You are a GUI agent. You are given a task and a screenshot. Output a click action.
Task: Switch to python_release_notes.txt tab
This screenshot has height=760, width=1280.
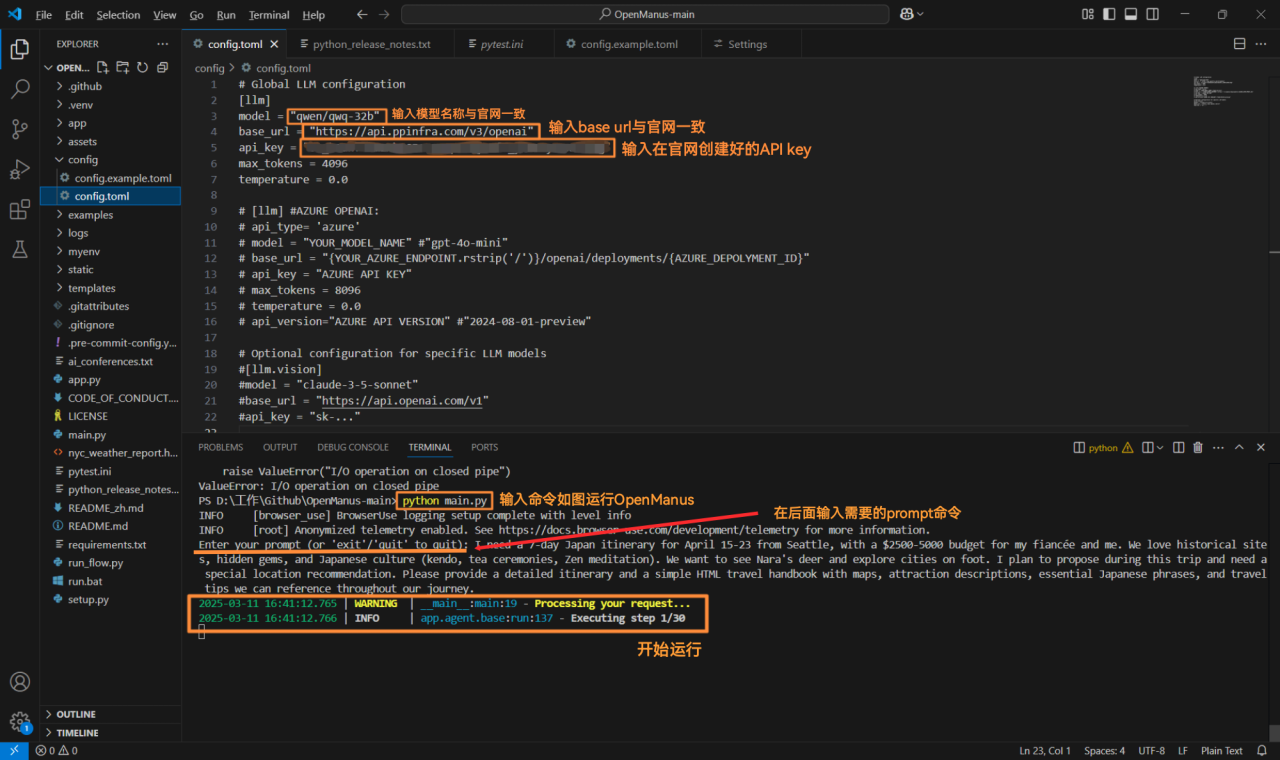point(371,44)
